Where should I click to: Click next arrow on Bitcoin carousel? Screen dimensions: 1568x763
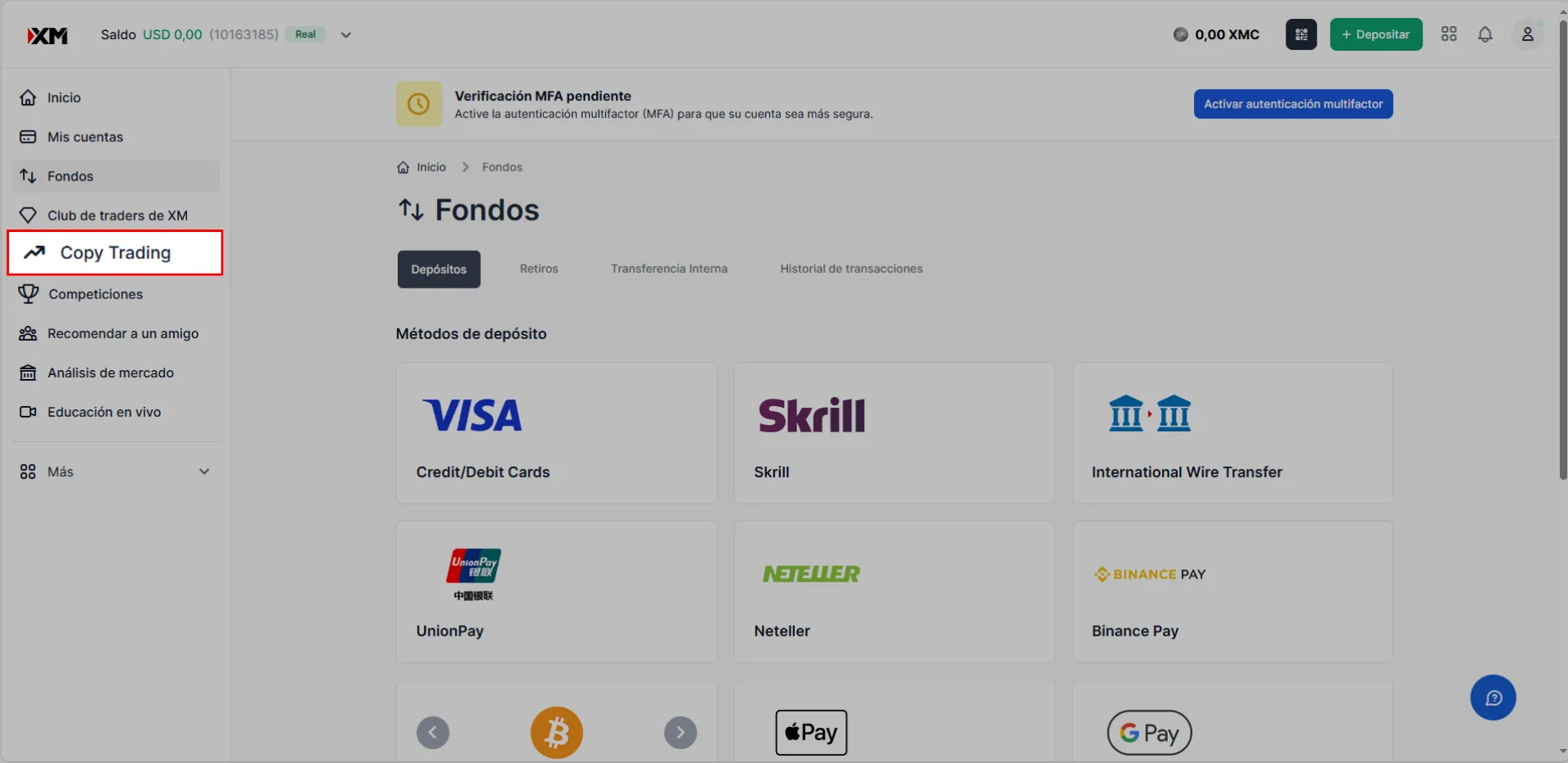(x=680, y=733)
